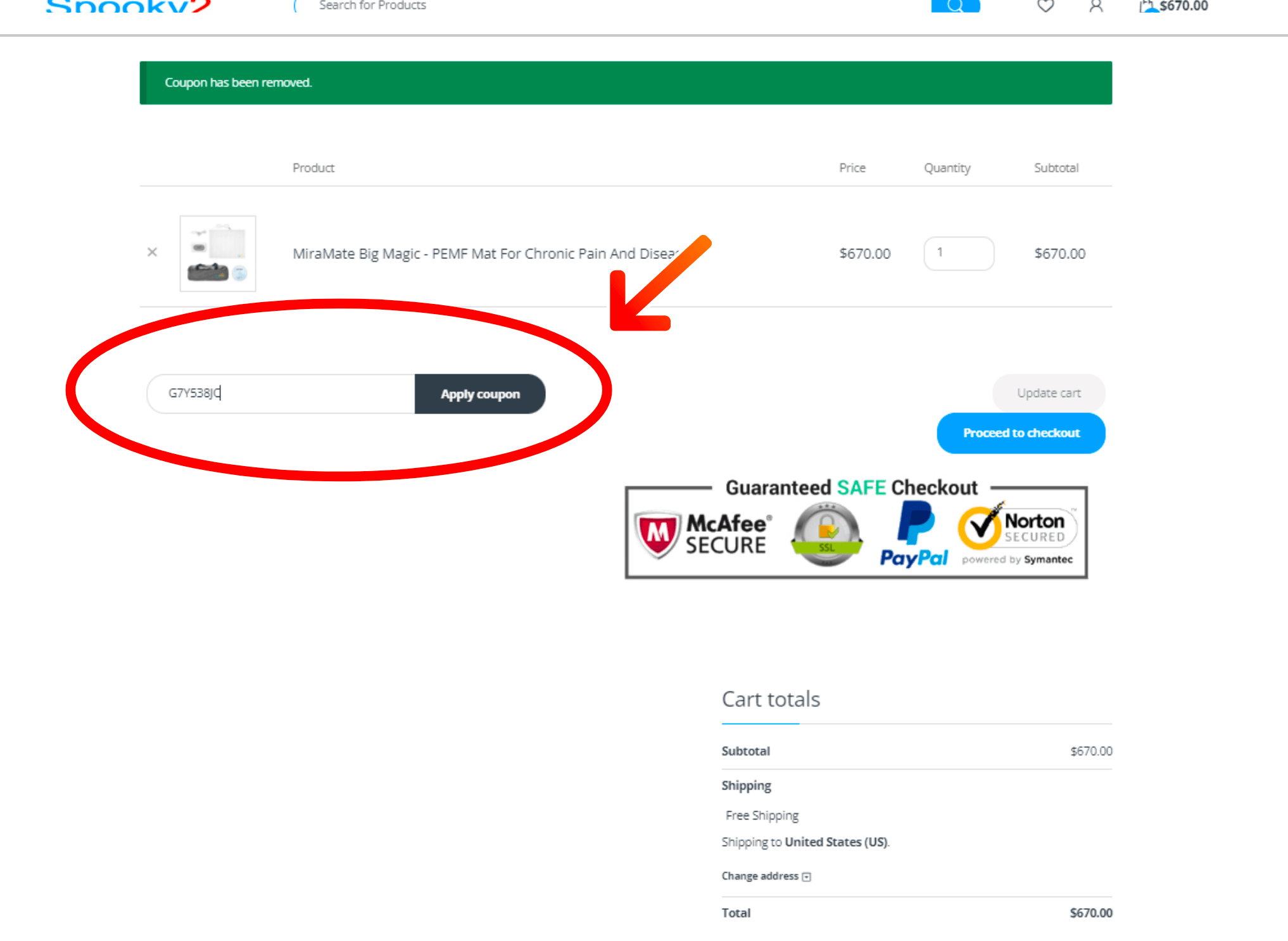Viewport: 1288px width, 941px height.
Task: Click the Total amount $670.00 in cart totals
Action: tap(1091, 913)
